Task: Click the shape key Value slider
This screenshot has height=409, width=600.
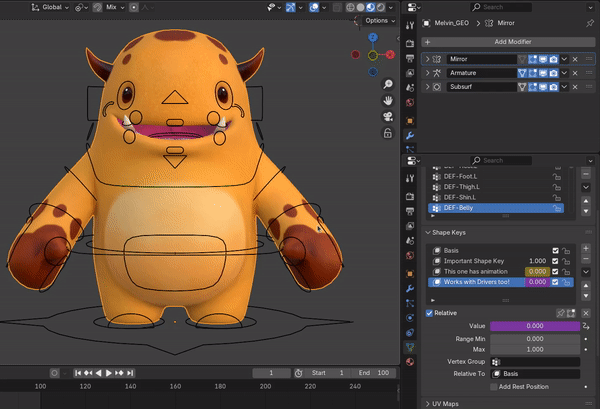Action: pyautogui.click(x=535, y=326)
